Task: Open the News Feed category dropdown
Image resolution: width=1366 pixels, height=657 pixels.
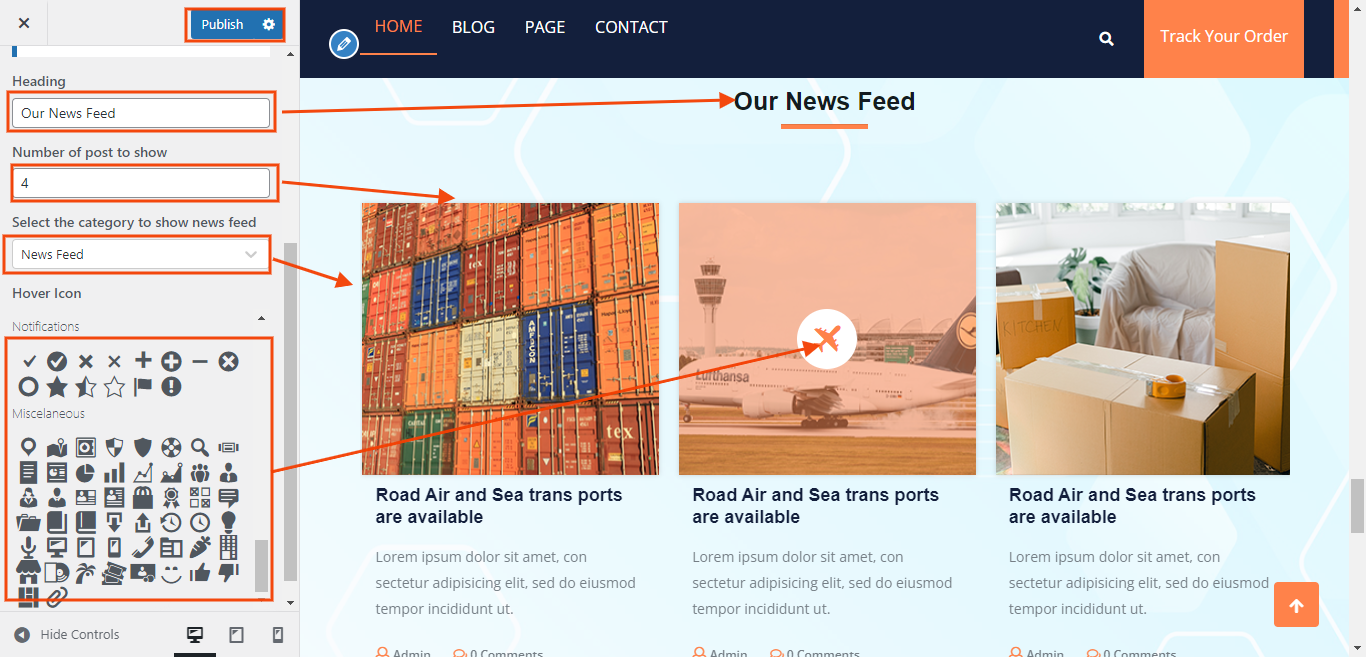Action: coord(140,255)
